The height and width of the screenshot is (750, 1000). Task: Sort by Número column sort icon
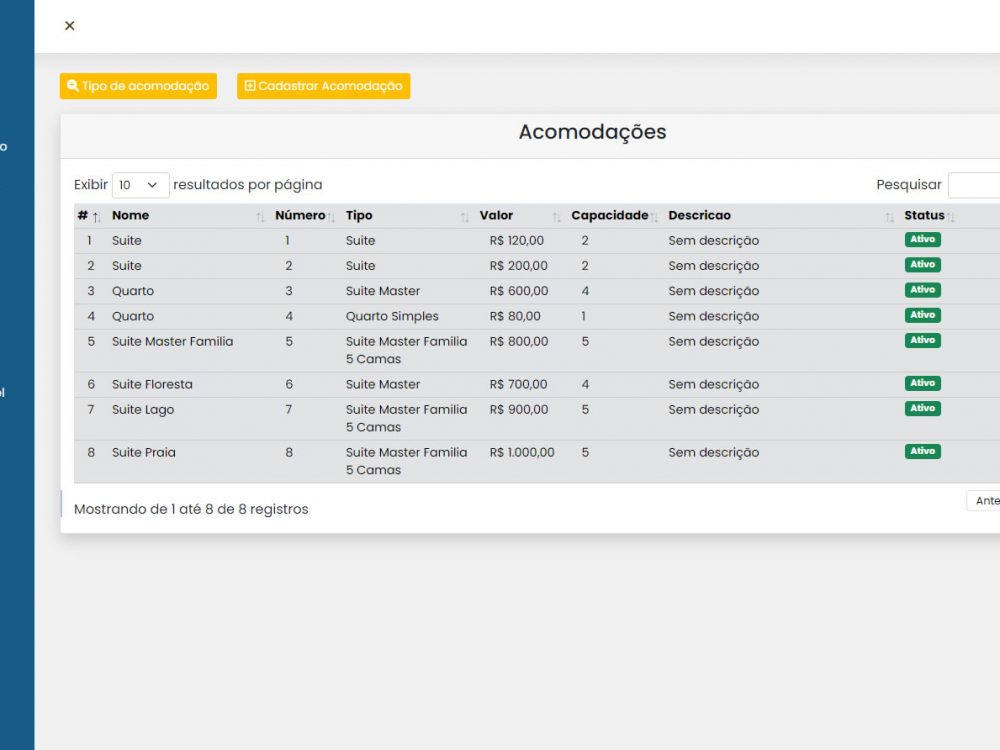(331, 217)
